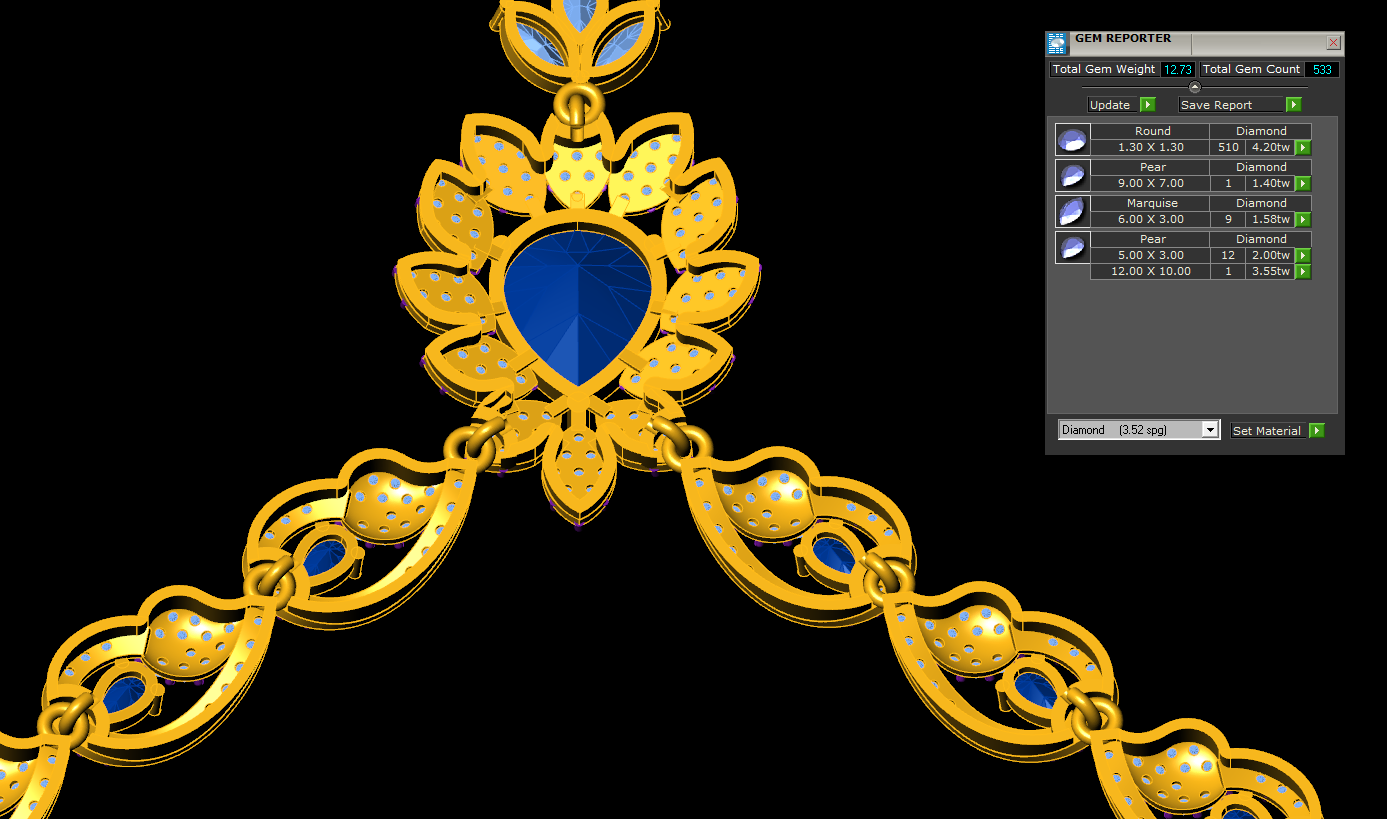Screen dimensions: 1387x819
Task: Click the 4.20tw weight cell
Action: click(x=1270, y=148)
